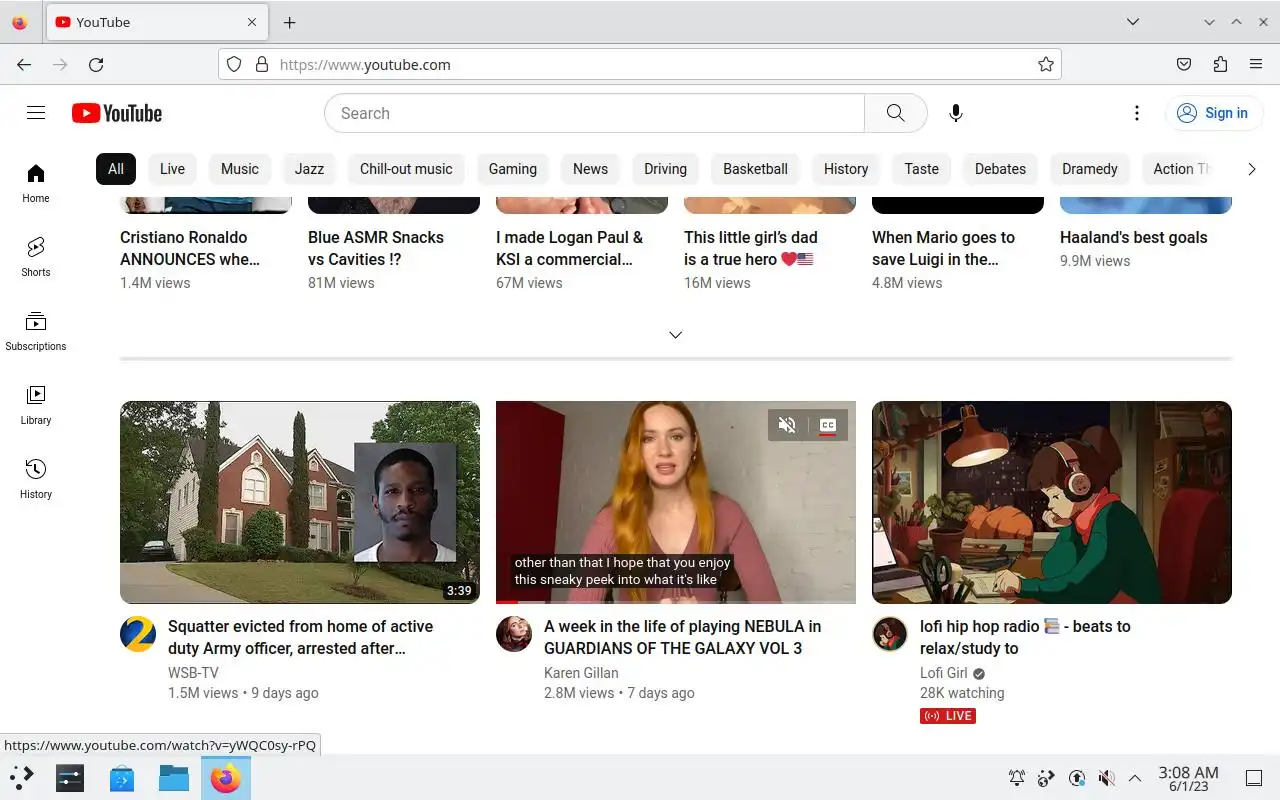Open Blue ASMR Snacks vs Cavities short
The height and width of the screenshot is (800, 1280).
pos(376,248)
